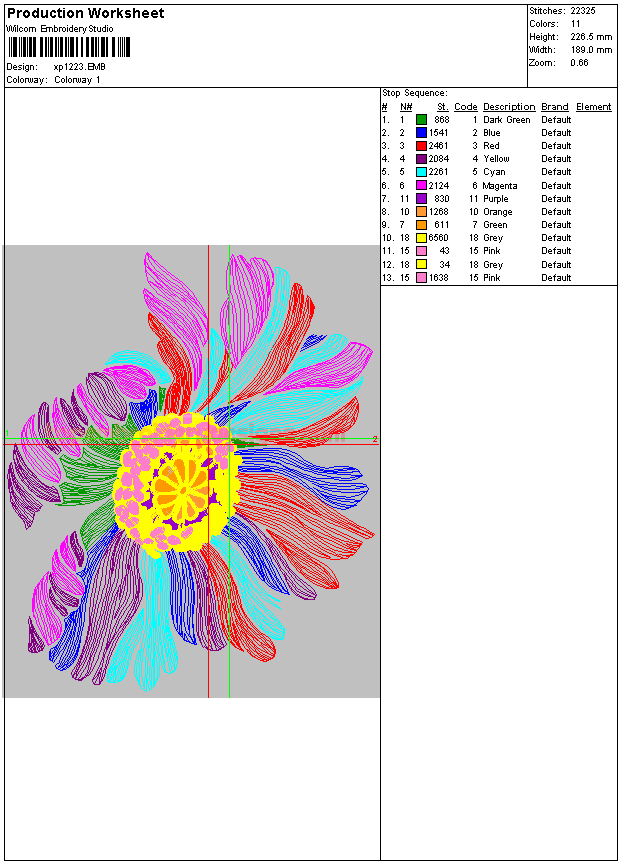This screenshot has width=620, height=861.
Task: Click the 'Colorway:' label
Action: click(27, 80)
